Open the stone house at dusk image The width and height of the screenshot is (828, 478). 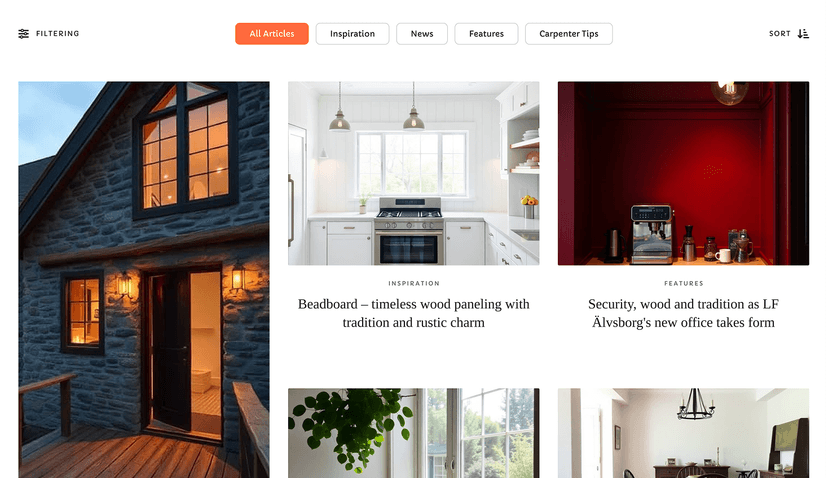144,279
